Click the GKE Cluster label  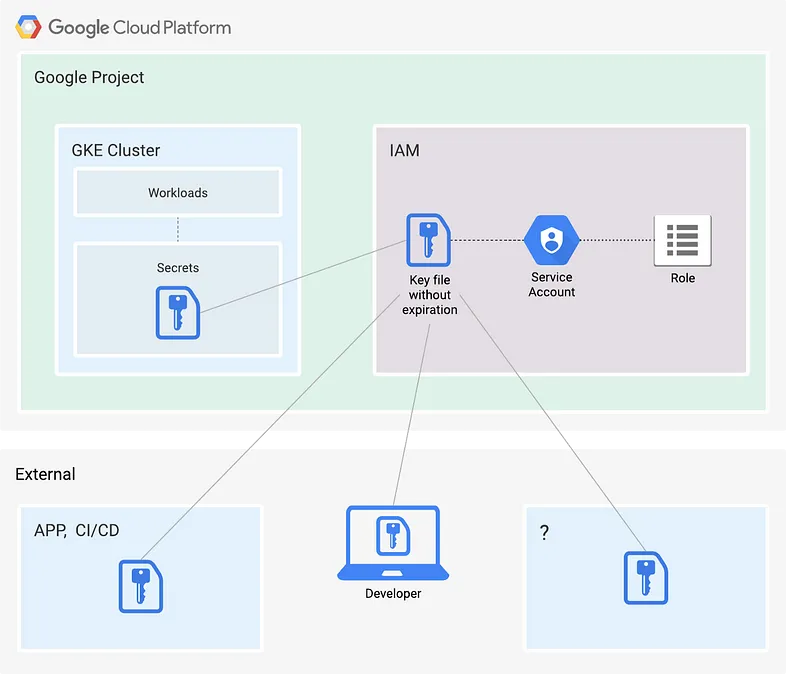(116, 150)
